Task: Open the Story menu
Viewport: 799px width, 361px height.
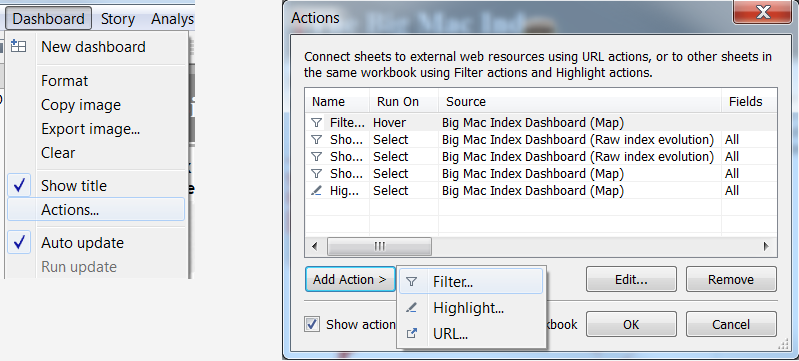Action: (x=118, y=19)
